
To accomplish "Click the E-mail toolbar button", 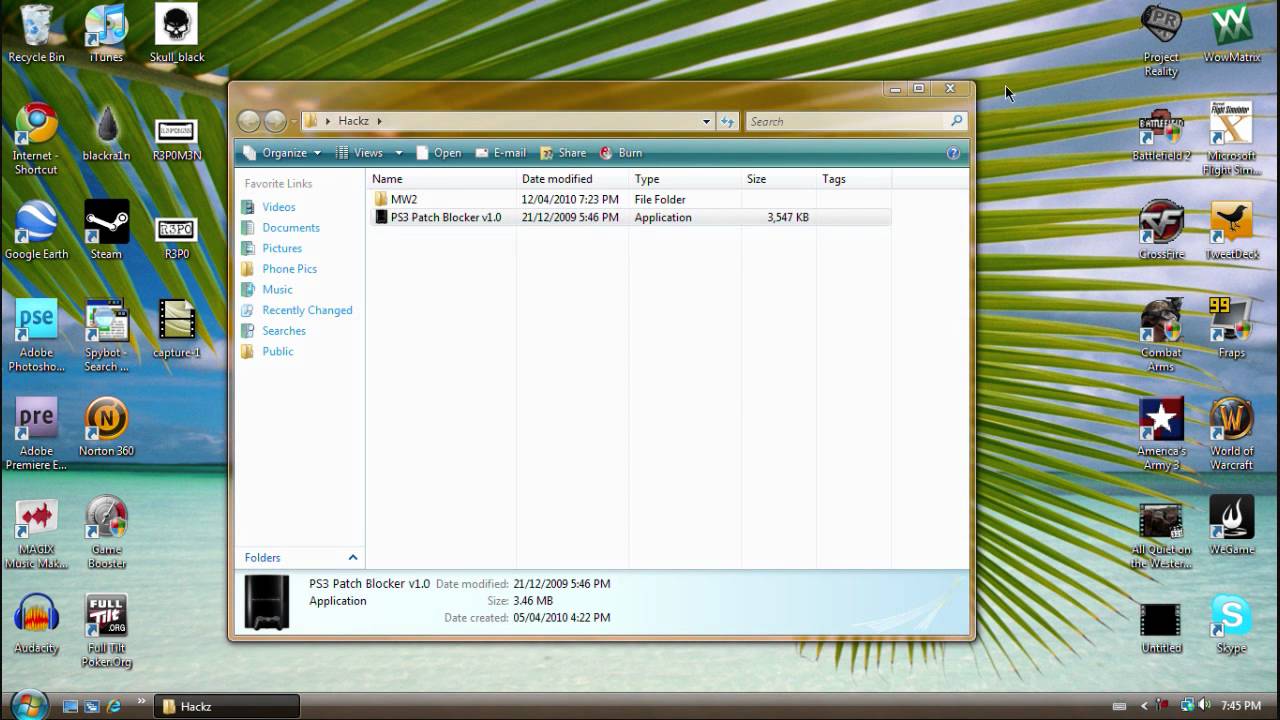I will pyautogui.click(x=500, y=153).
